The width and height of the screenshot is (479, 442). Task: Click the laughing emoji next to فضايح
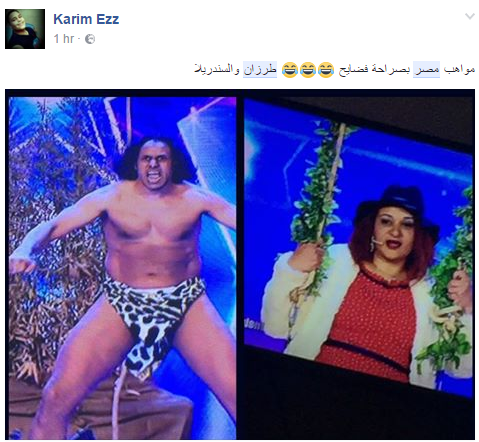point(326,70)
